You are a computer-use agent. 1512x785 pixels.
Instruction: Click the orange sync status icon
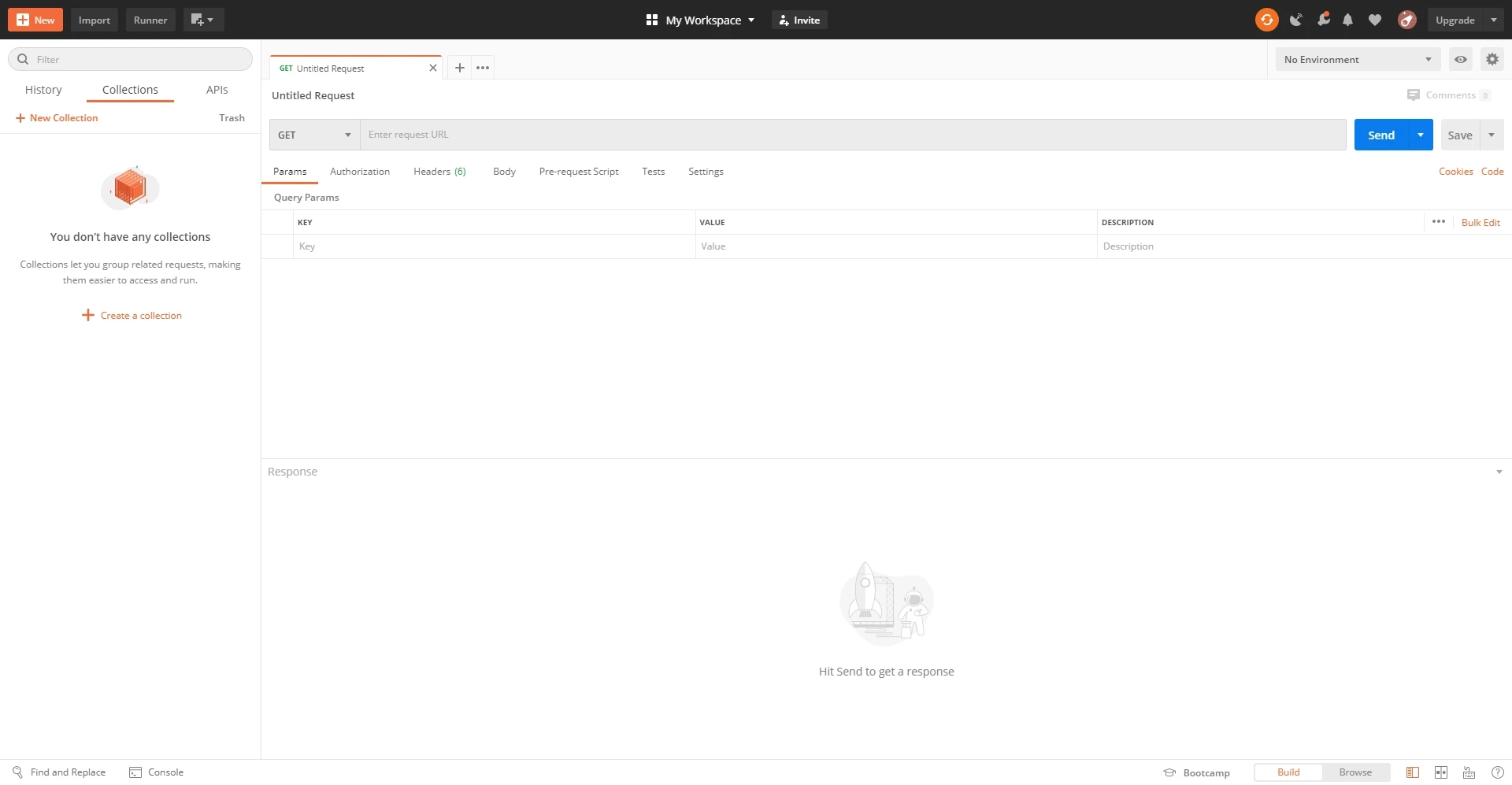pyautogui.click(x=1266, y=20)
